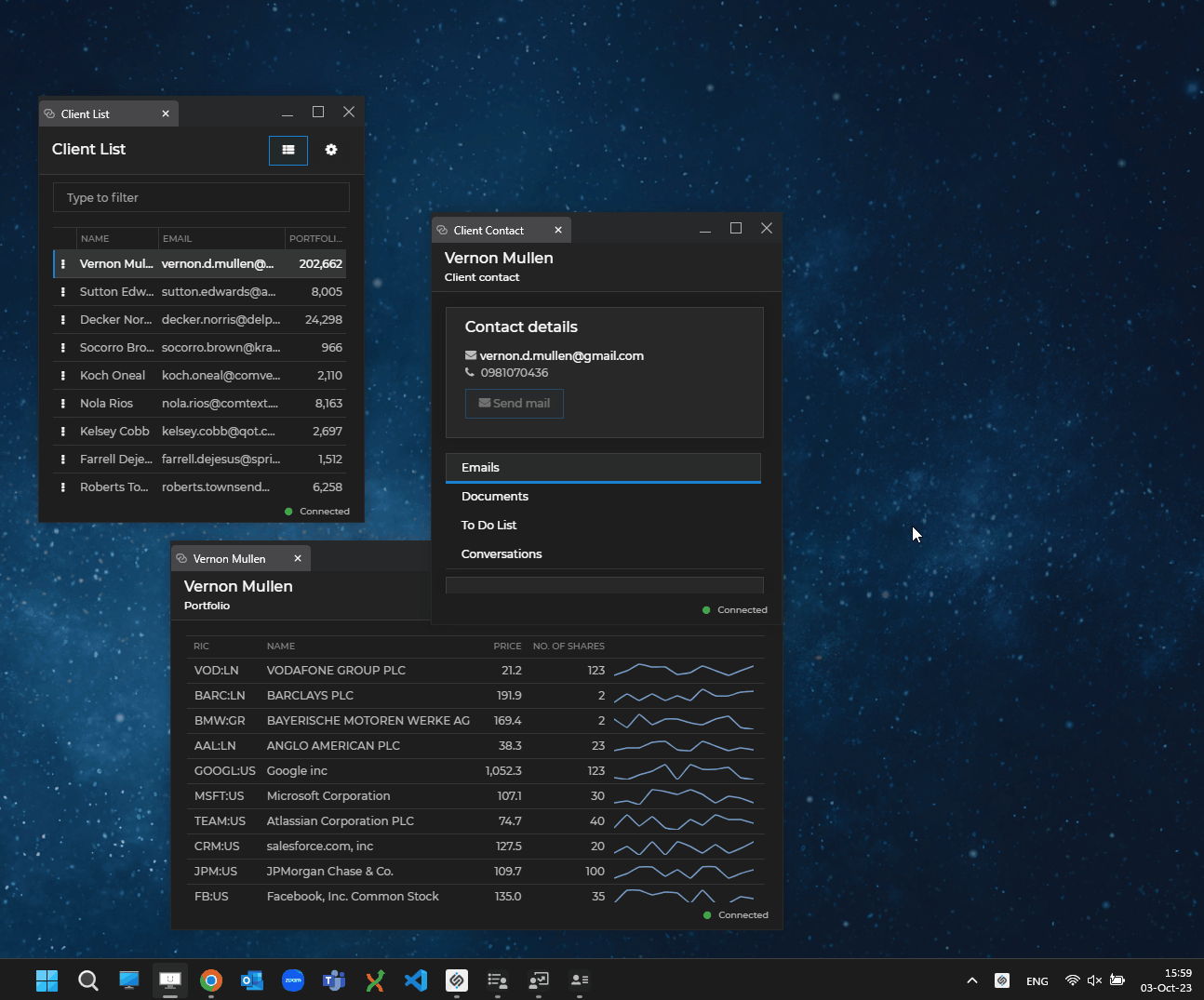Open the Client List settings gear
Viewport: 1204px width, 1000px height.
pos(331,150)
